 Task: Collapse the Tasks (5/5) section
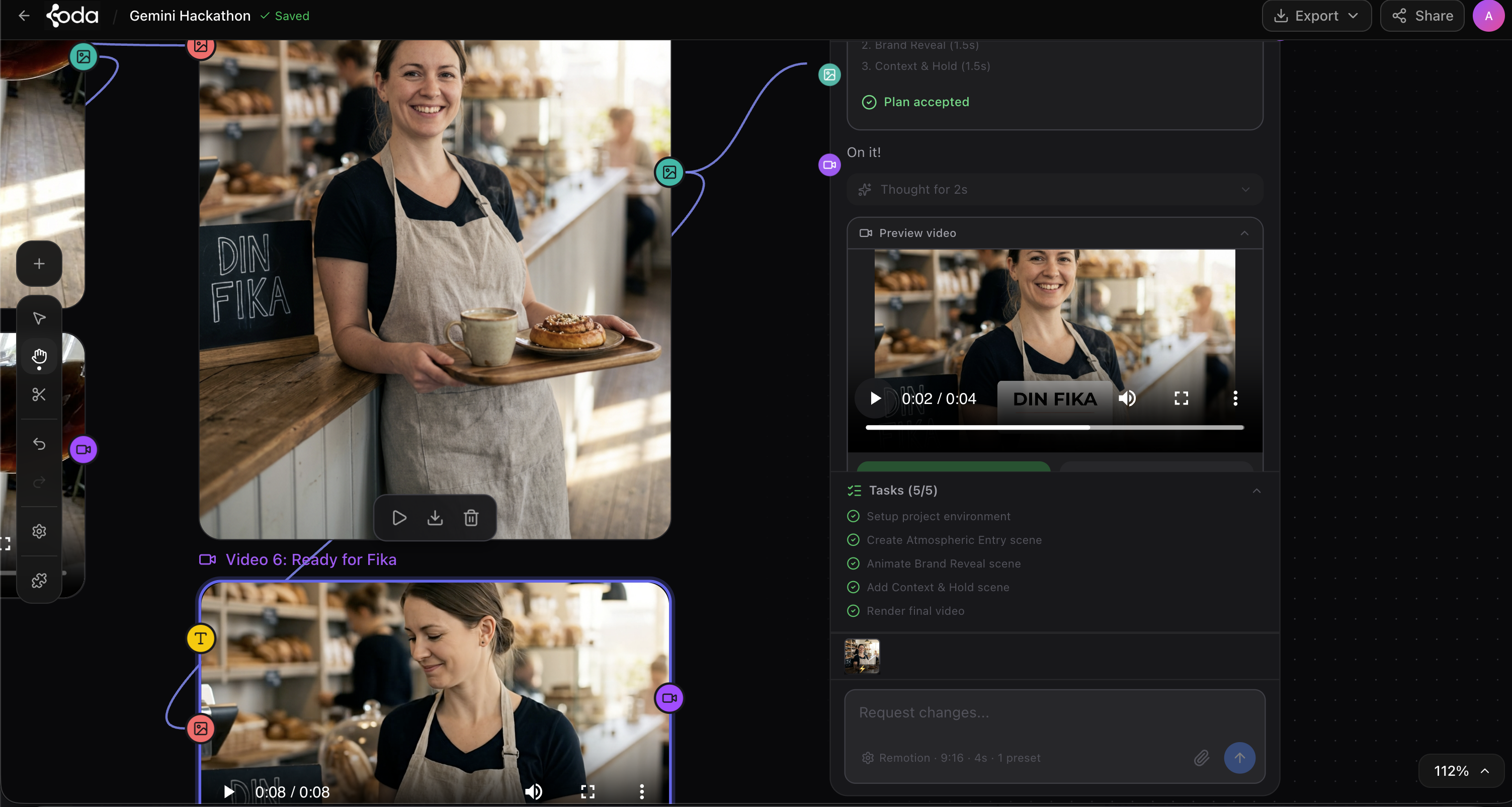coord(1256,491)
